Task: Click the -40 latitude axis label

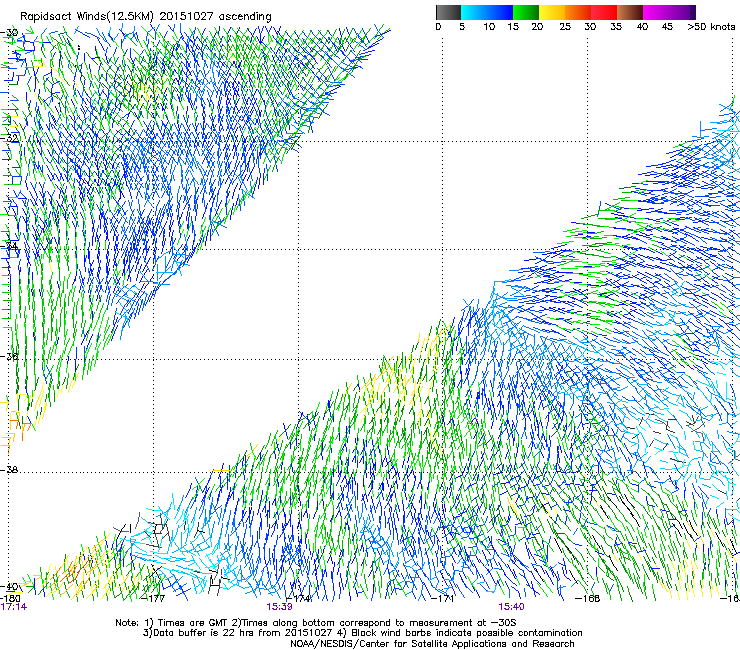Action: tap(10, 587)
